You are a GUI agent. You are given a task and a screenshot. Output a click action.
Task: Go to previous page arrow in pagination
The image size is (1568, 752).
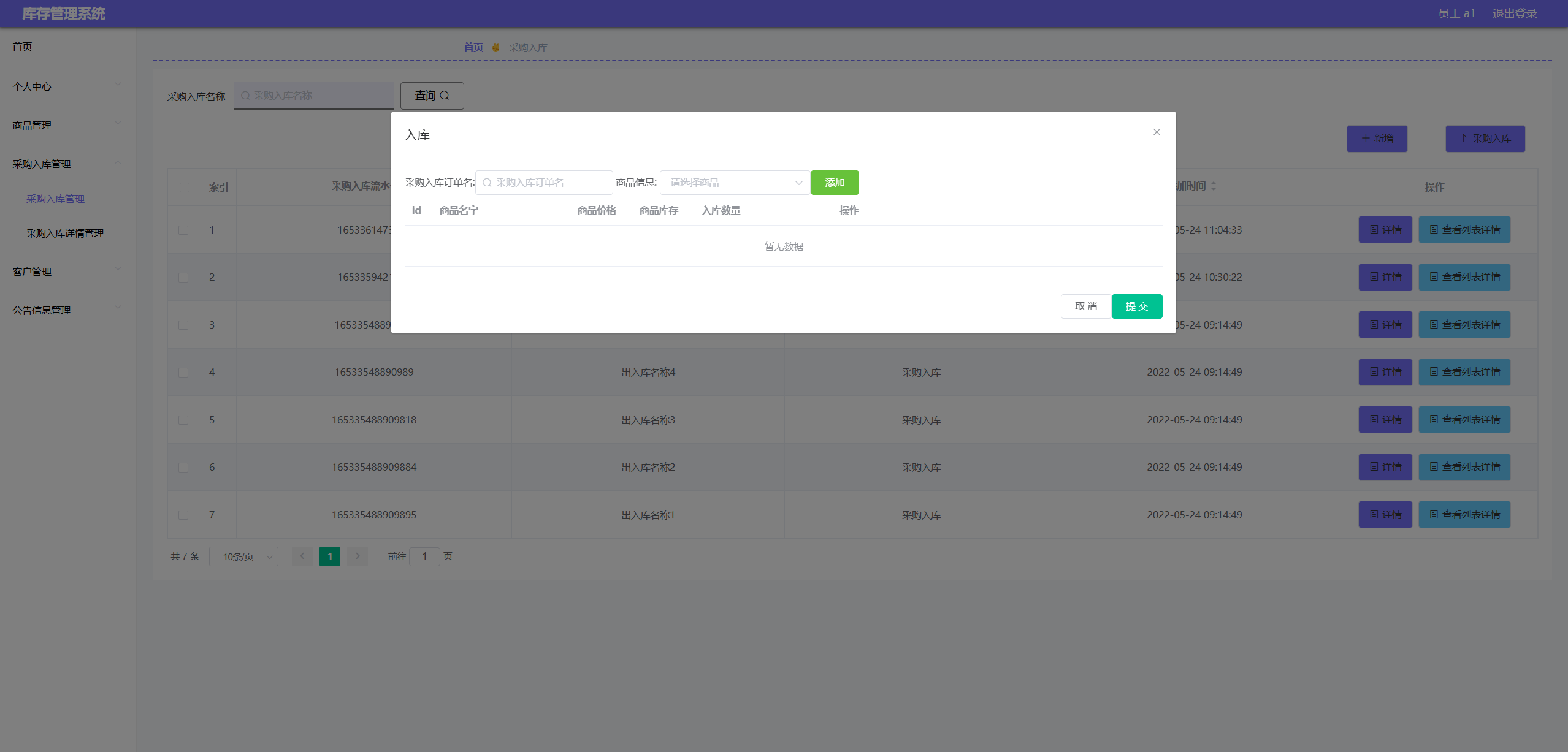302,556
